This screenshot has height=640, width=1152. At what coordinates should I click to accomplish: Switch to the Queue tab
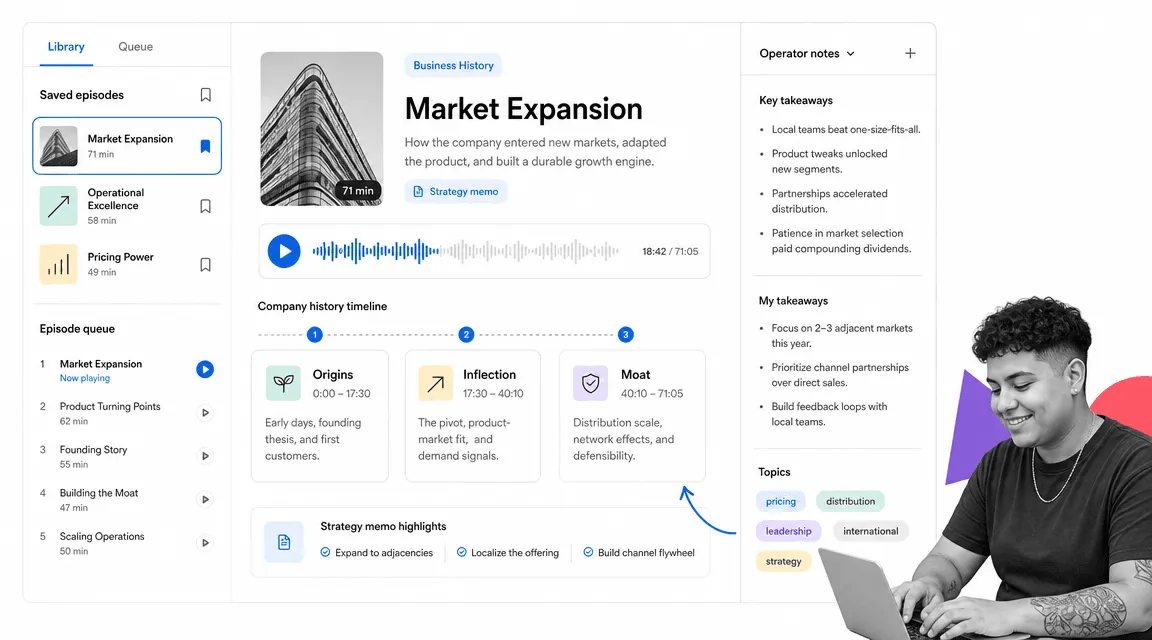tap(135, 46)
